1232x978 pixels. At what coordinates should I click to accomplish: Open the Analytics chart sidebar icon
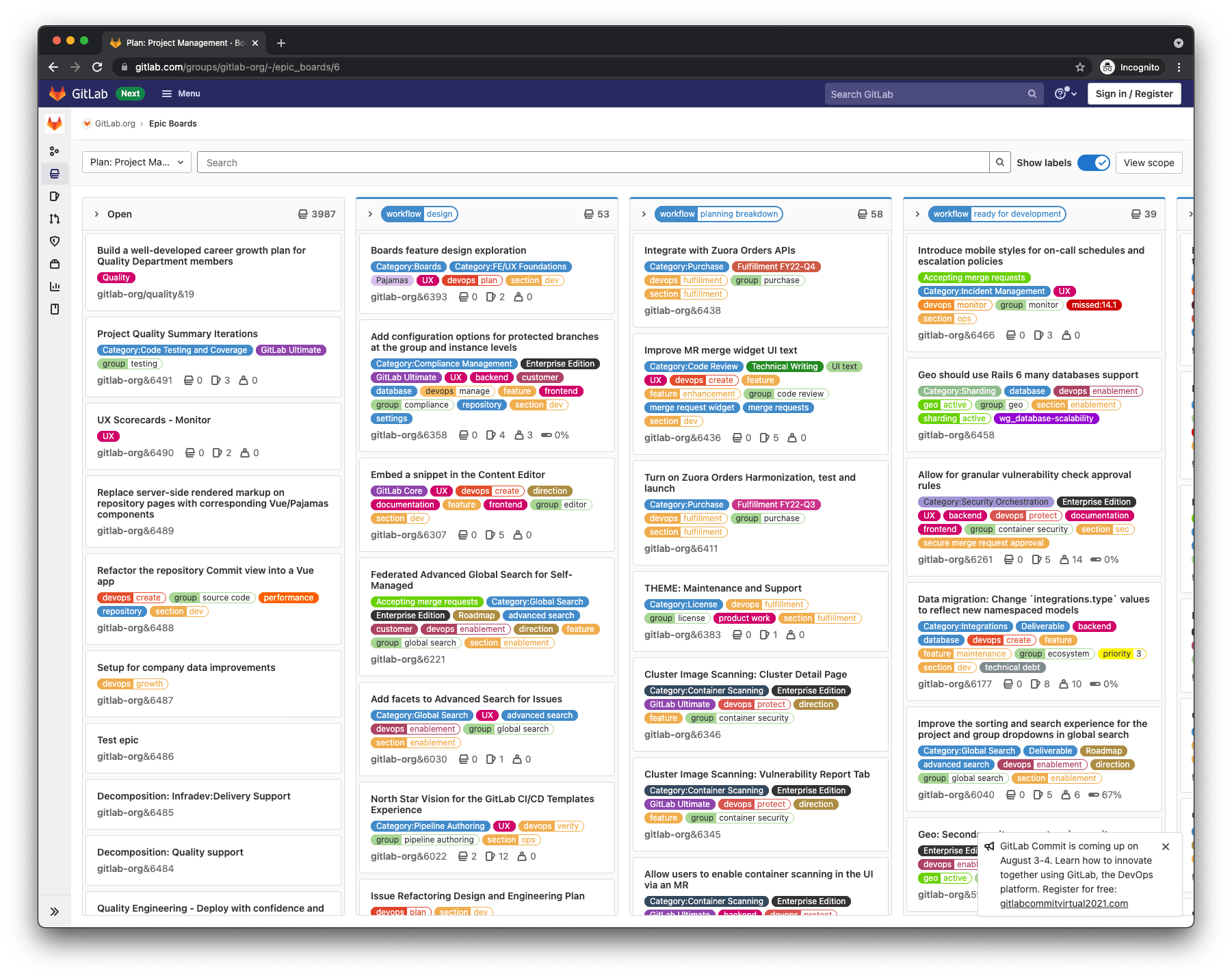(x=55, y=287)
